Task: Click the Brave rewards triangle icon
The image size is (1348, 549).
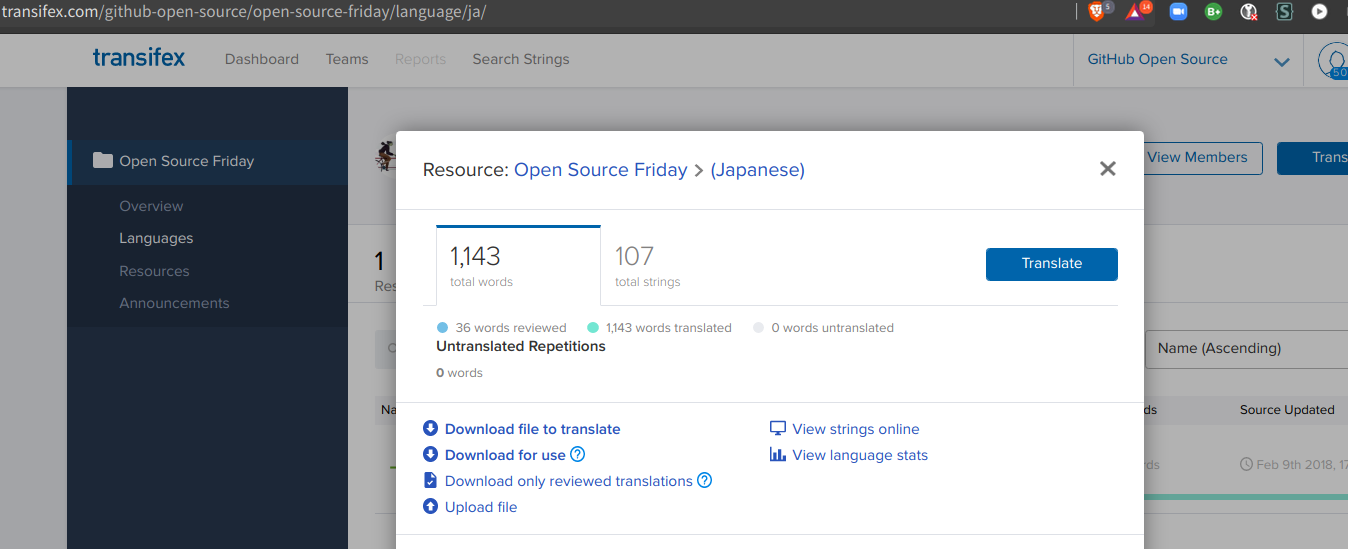Action: pos(1136,12)
